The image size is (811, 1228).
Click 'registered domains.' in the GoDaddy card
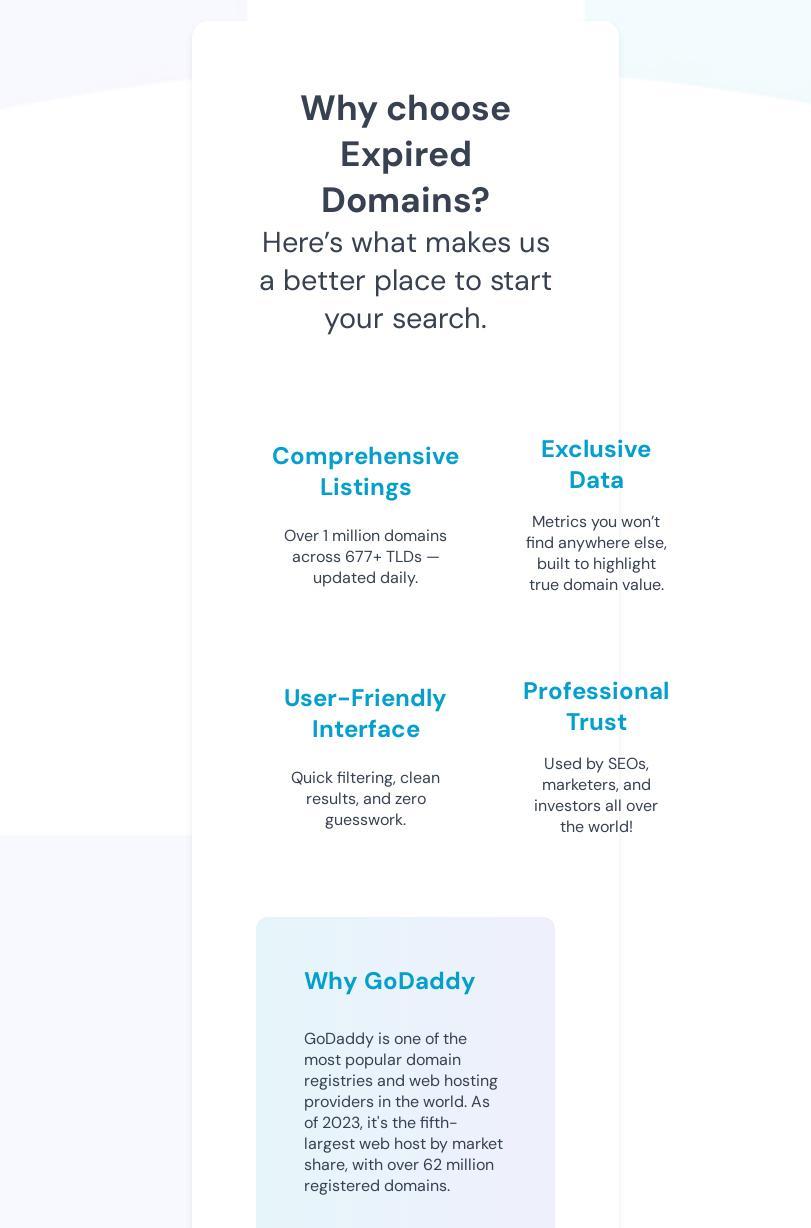377,1186
